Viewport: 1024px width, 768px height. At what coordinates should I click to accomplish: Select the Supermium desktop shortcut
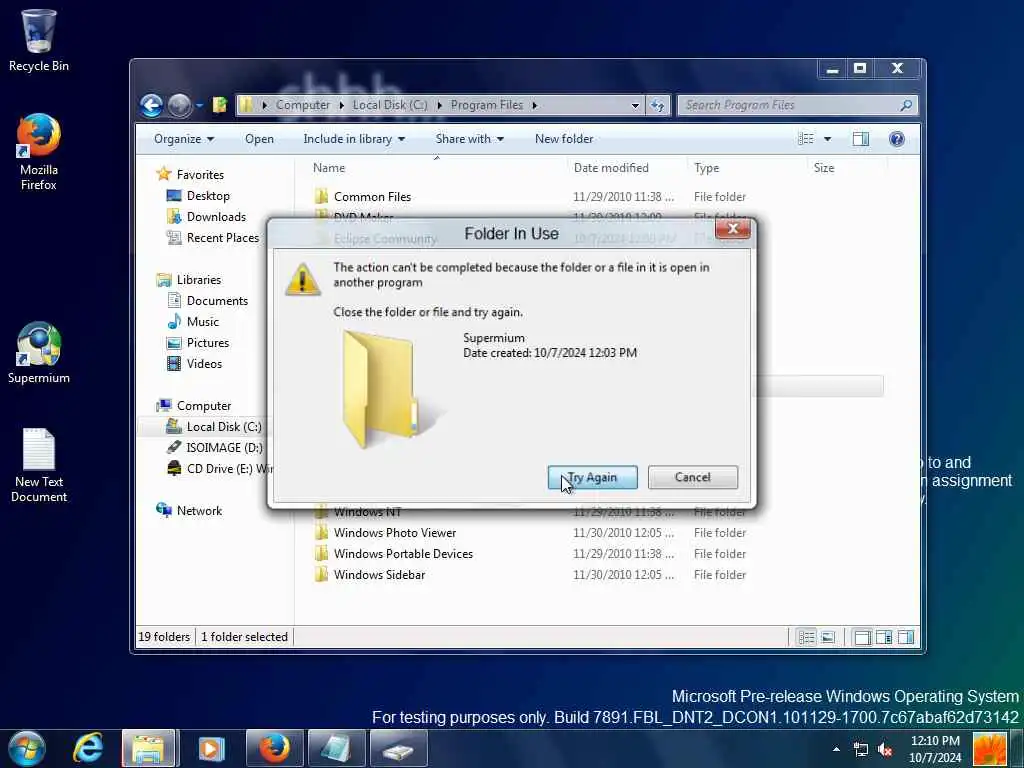(x=39, y=353)
